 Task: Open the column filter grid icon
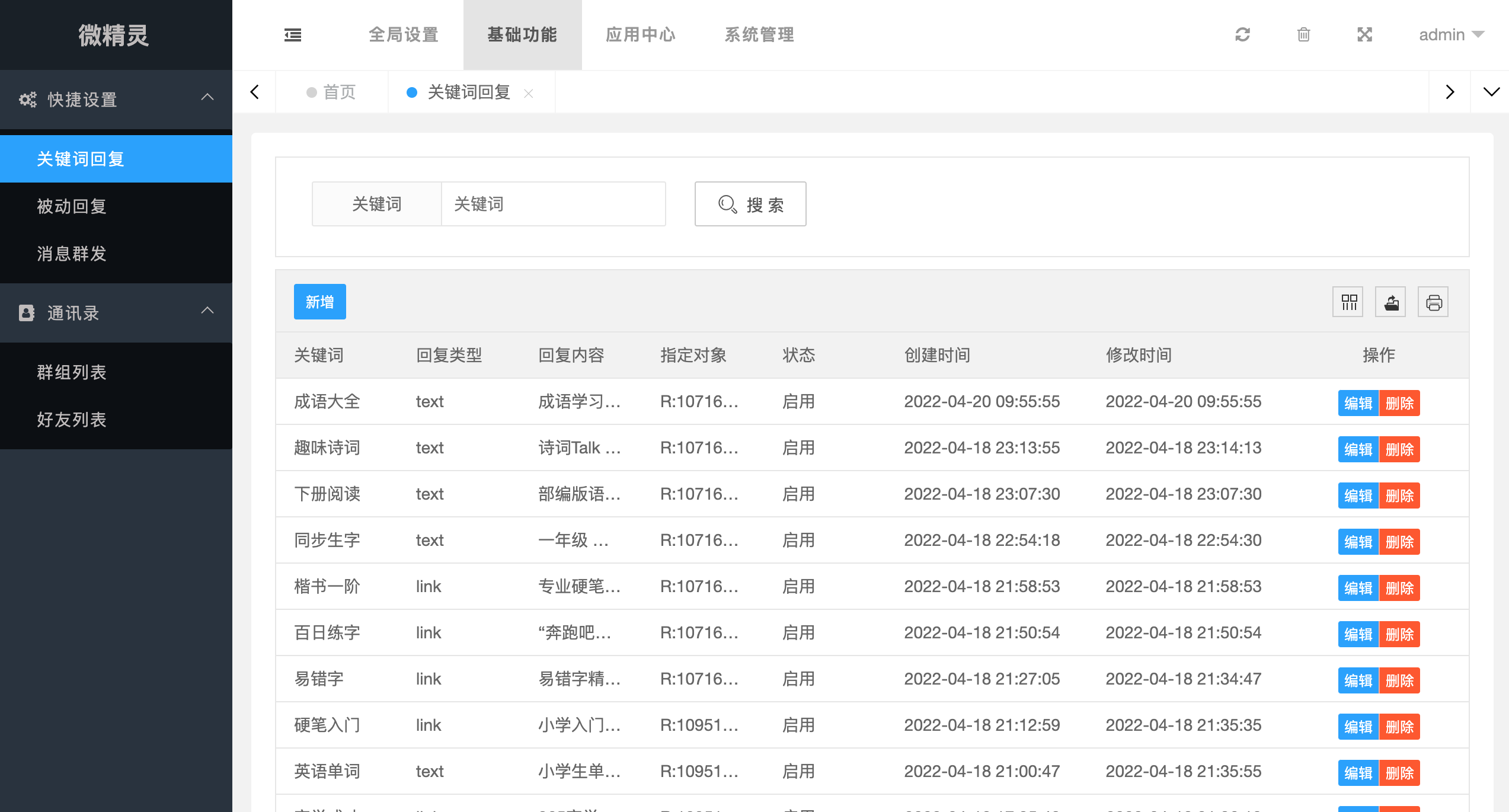point(1348,302)
